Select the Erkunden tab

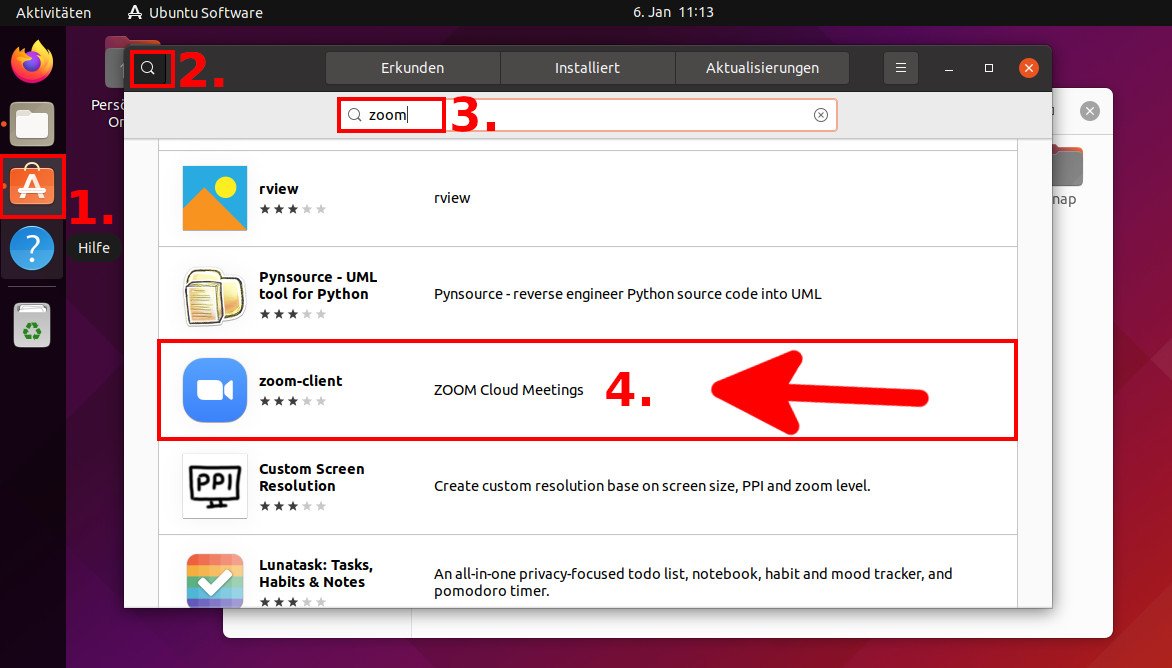click(412, 68)
